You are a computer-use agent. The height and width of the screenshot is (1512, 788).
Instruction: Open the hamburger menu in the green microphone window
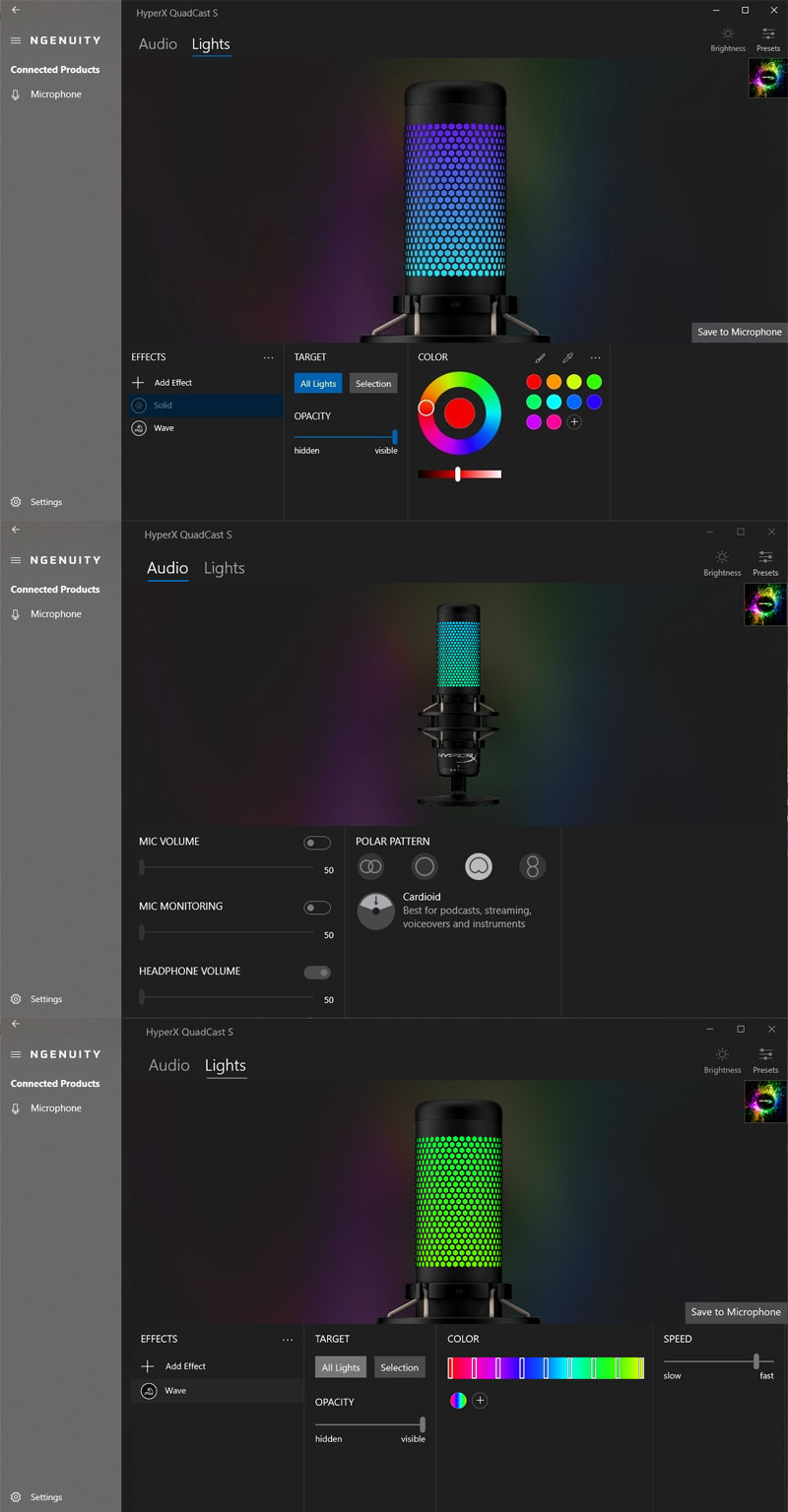[15, 1054]
